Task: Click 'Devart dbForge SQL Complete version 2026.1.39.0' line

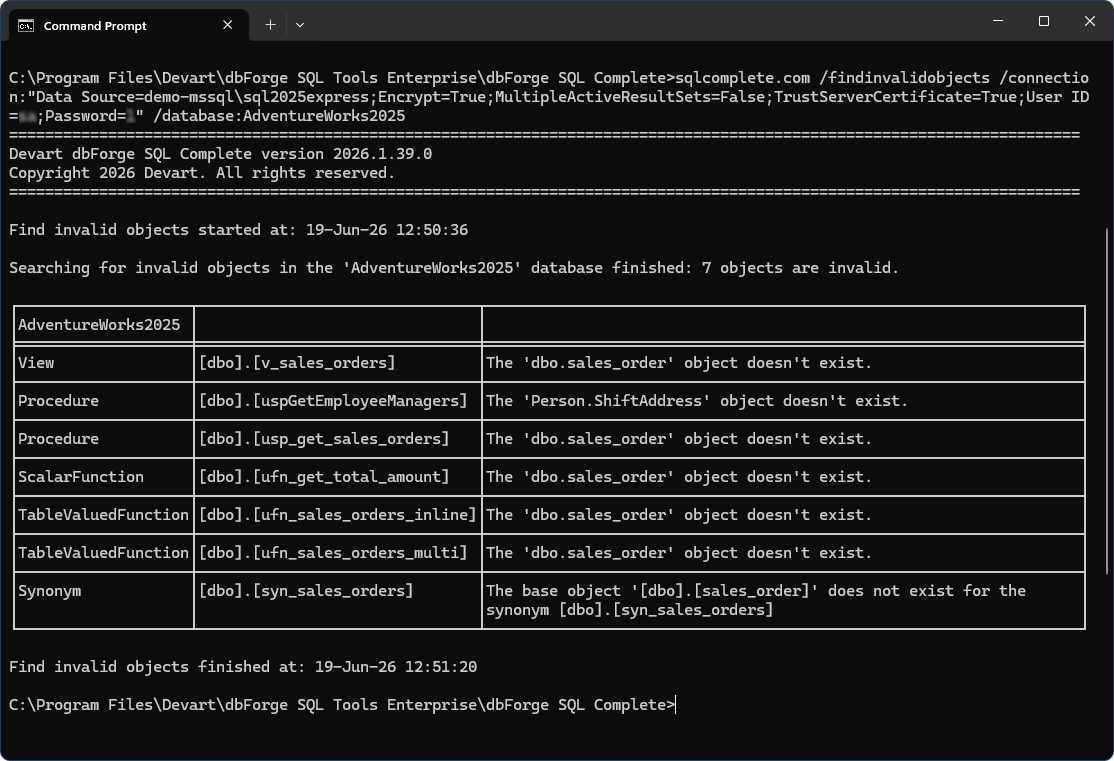Action: pos(220,154)
